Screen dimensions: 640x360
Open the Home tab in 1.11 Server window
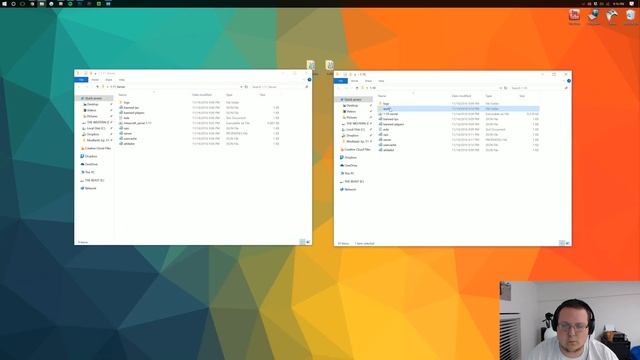pos(95,80)
